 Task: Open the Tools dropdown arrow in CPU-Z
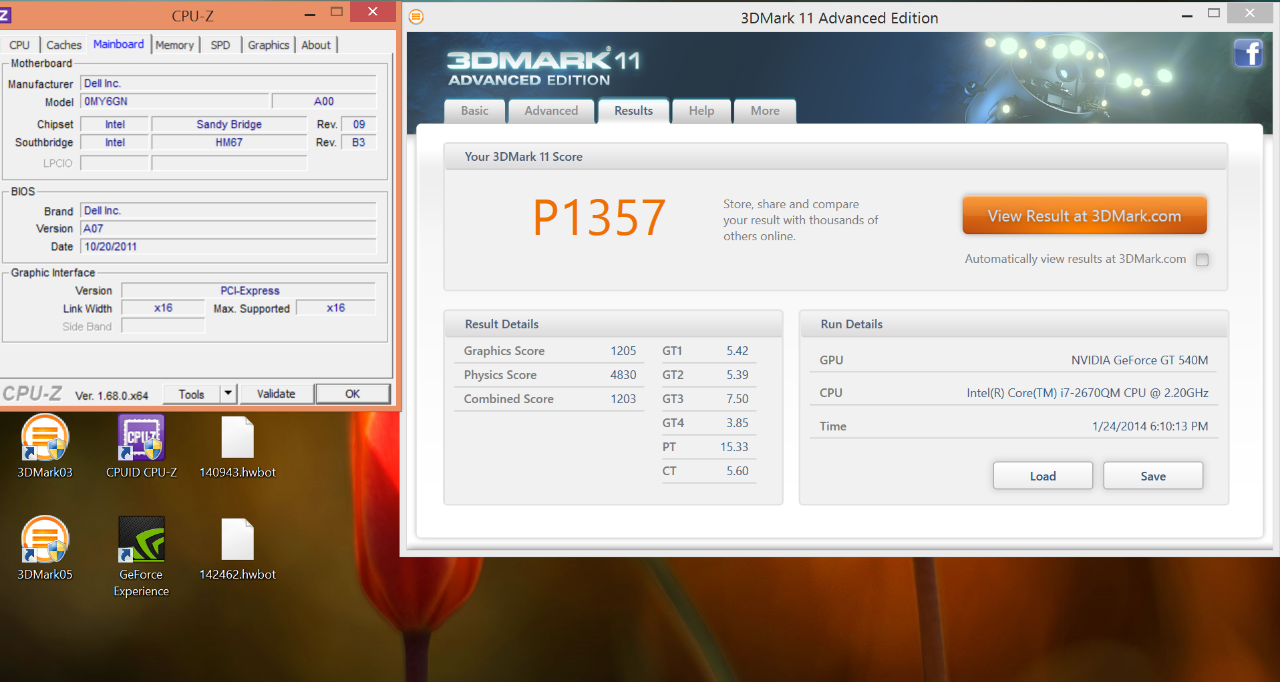click(x=228, y=394)
